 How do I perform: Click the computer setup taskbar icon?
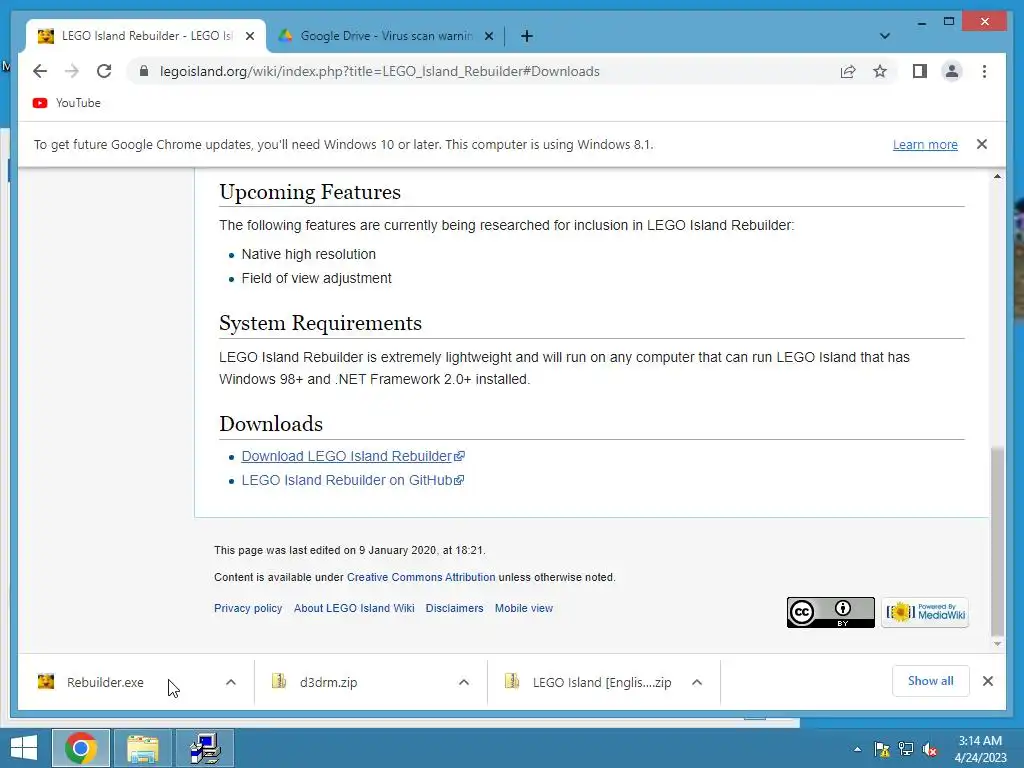tap(205, 748)
